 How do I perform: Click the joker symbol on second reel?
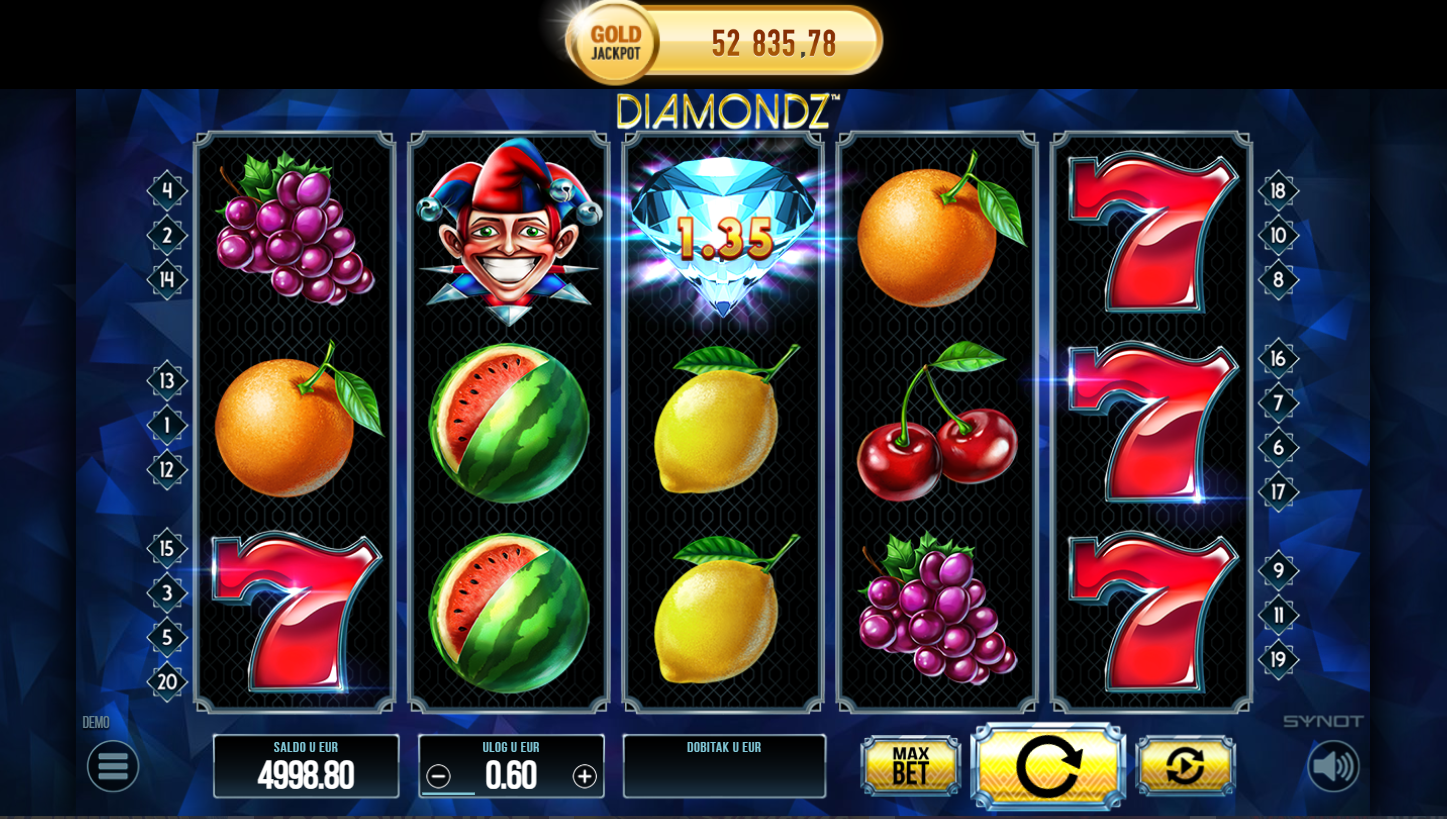[509, 230]
